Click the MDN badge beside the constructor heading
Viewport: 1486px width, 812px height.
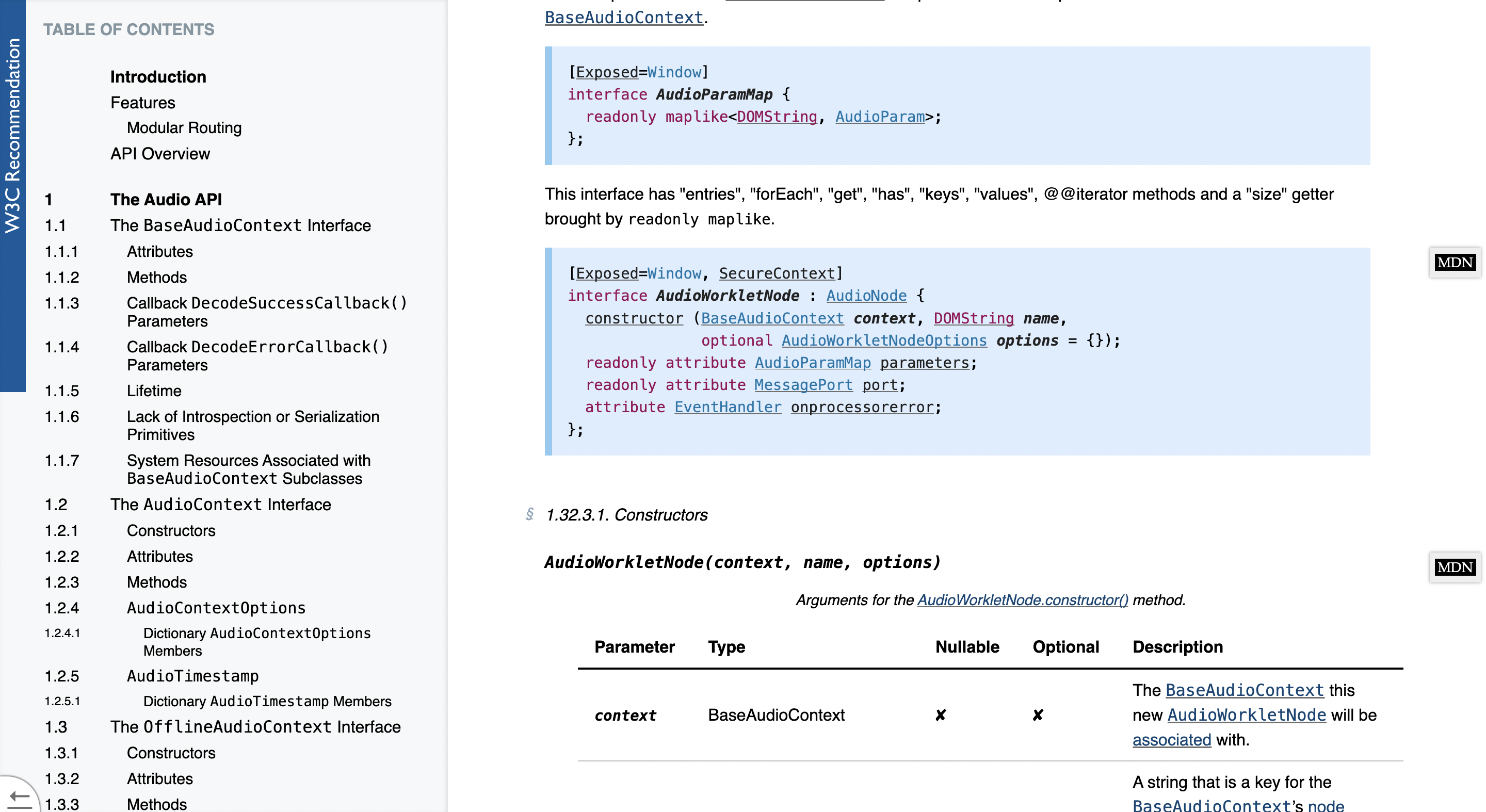1455,567
